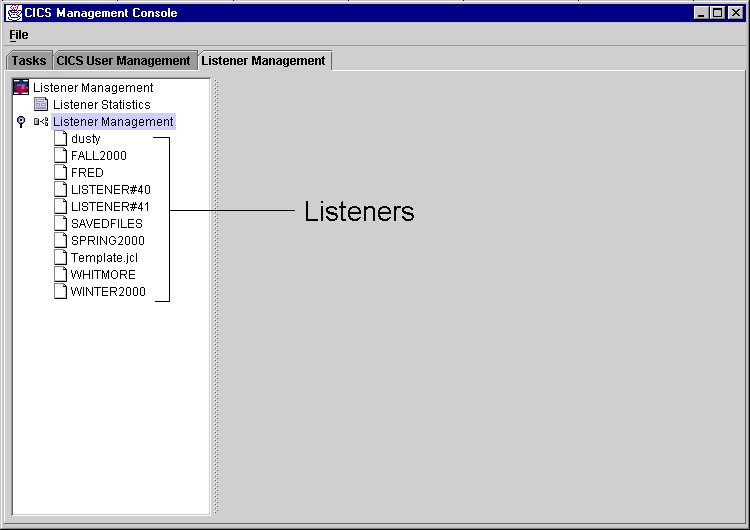Select the dusty listener
This screenshot has width=750, height=530.
click(86, 139)
